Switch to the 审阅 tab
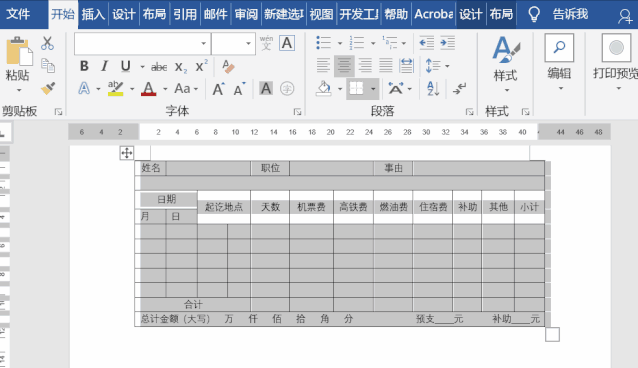The image size is (638, 368). [246, 14]
